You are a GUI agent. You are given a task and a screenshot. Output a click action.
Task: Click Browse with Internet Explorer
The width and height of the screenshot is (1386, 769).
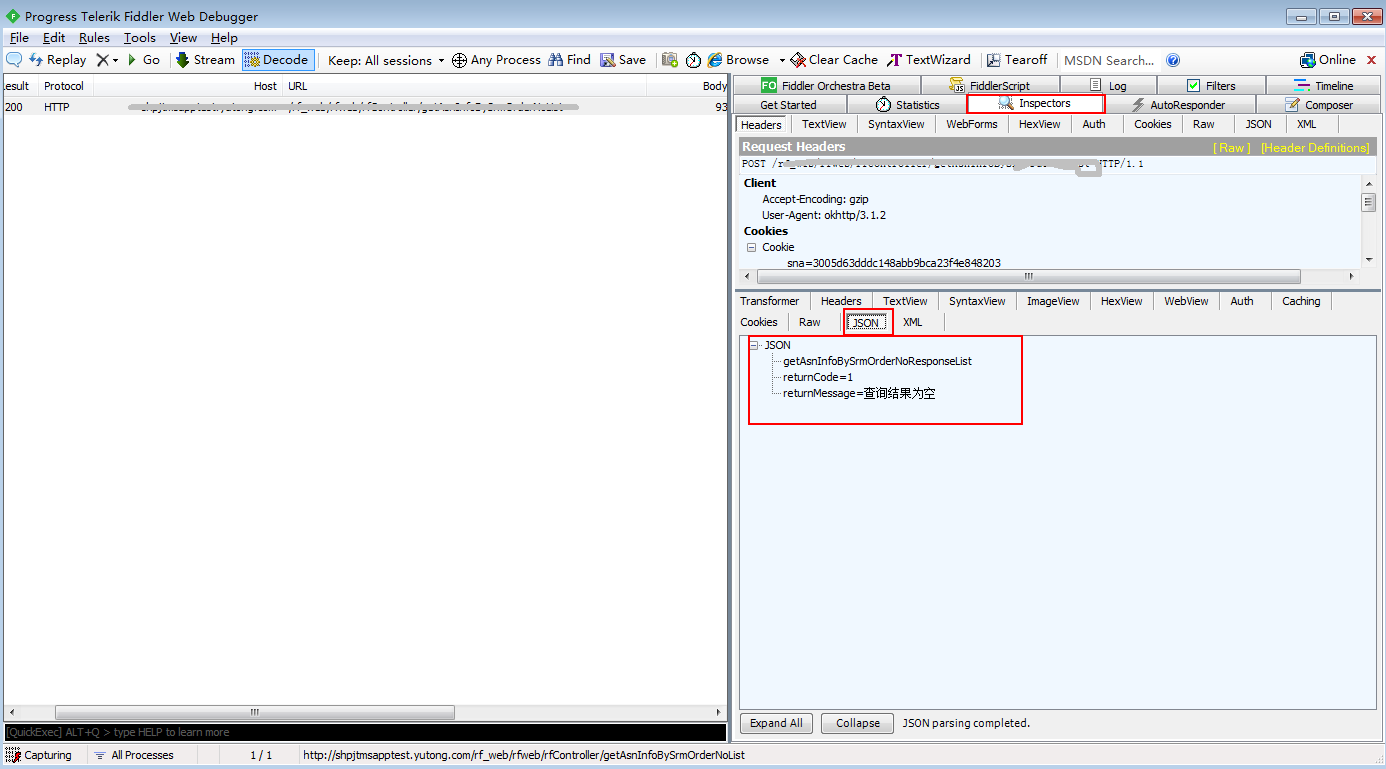738,60
